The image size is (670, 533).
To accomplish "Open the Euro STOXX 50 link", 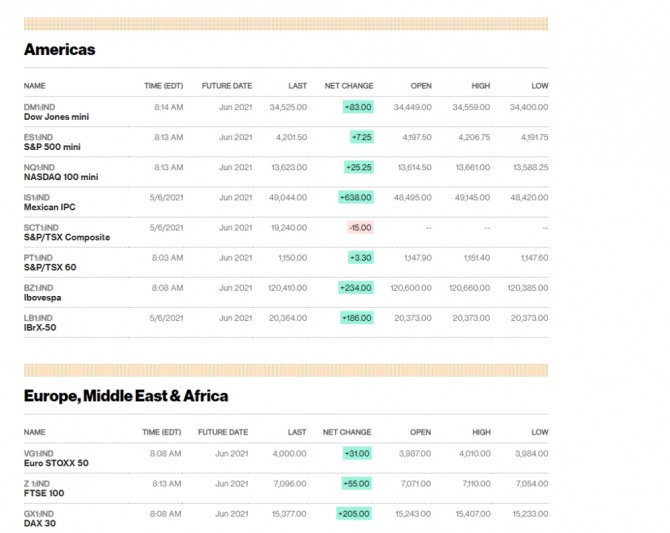I will click(56, 463).
